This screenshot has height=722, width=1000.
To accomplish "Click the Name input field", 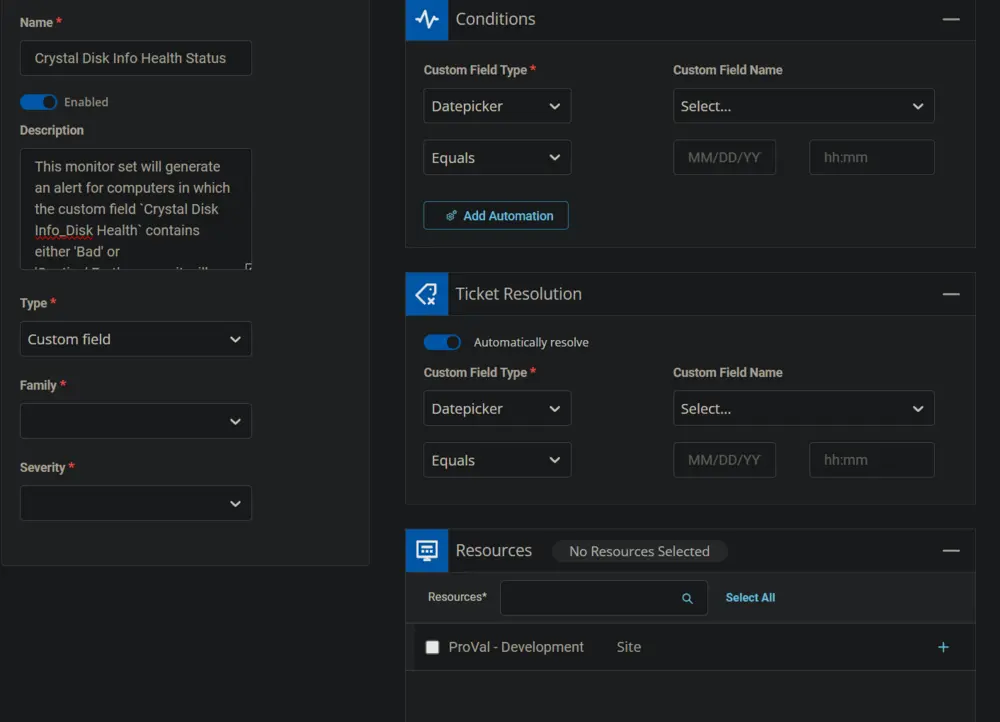I will 136,58.
